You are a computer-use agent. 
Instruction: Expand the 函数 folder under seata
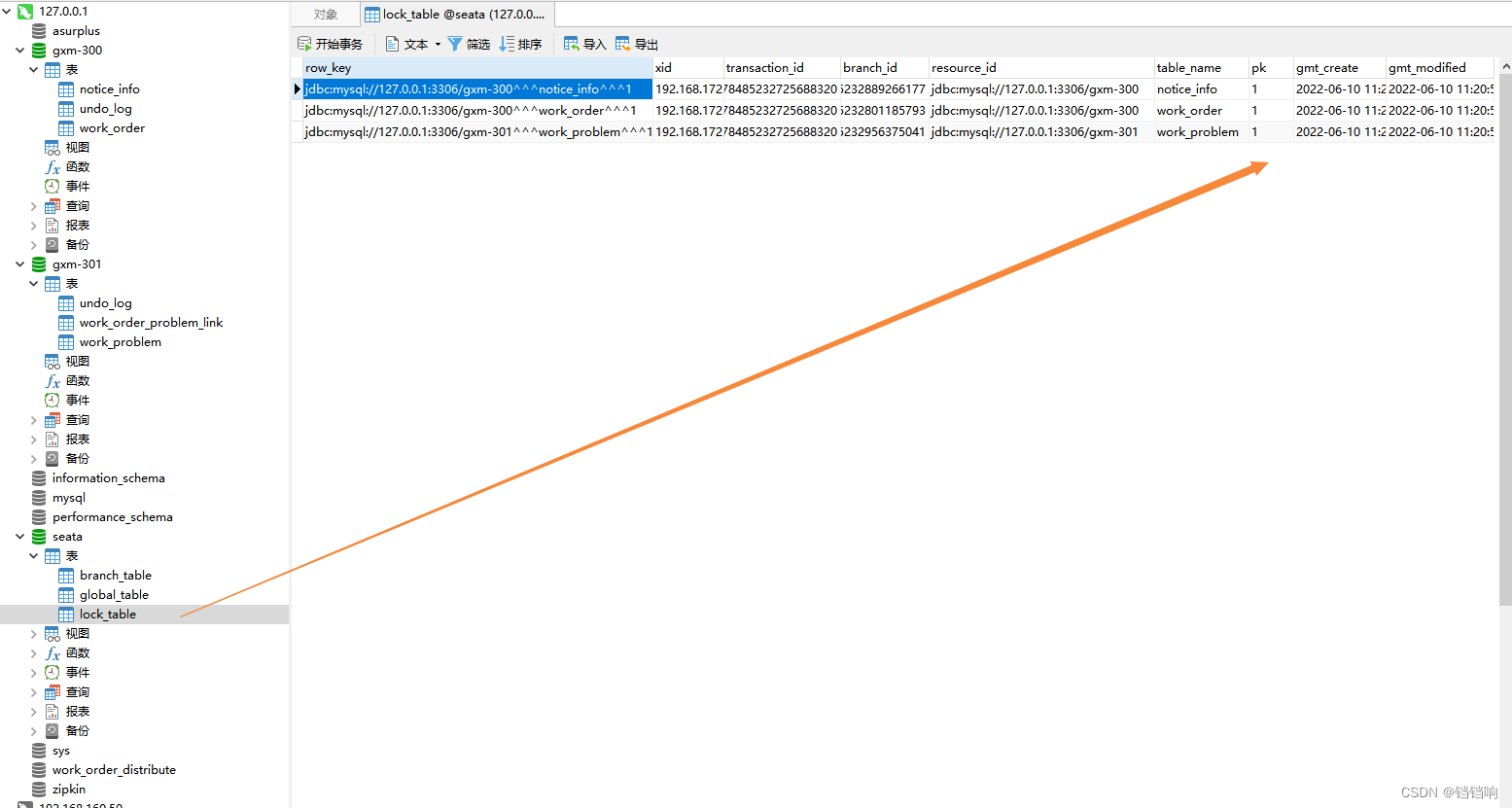(34, 653)
